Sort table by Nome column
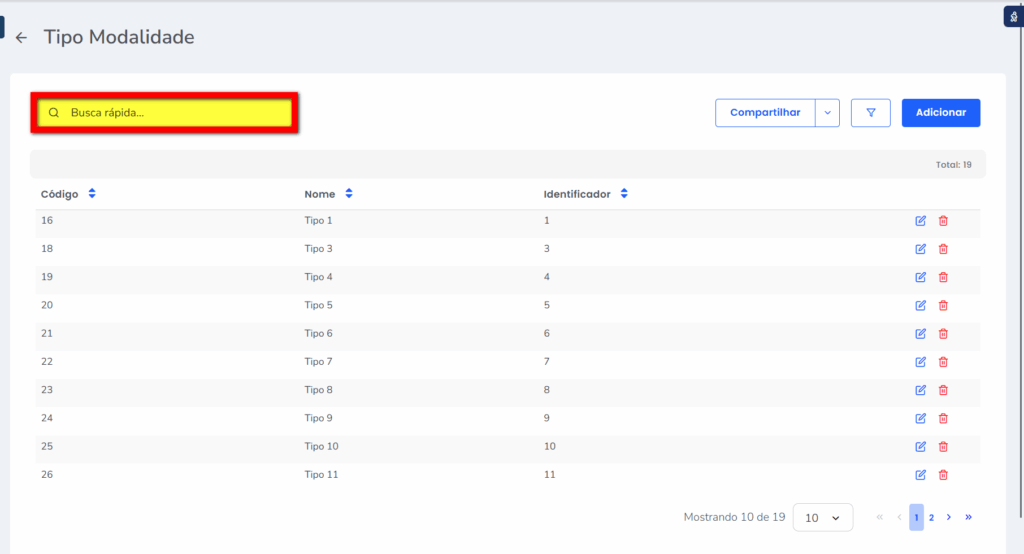This screenshot has height=554, width=1024. [349, 194]
